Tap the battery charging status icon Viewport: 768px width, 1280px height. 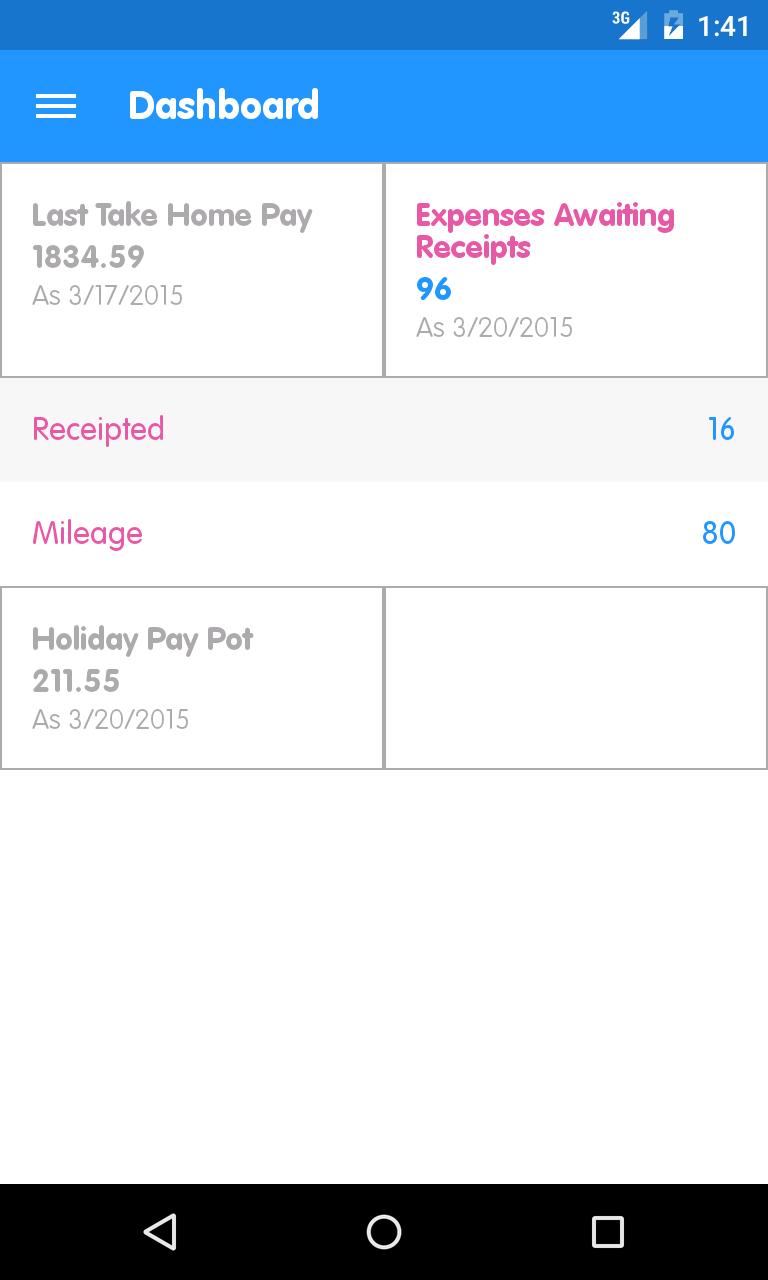(x=673, y=25)
